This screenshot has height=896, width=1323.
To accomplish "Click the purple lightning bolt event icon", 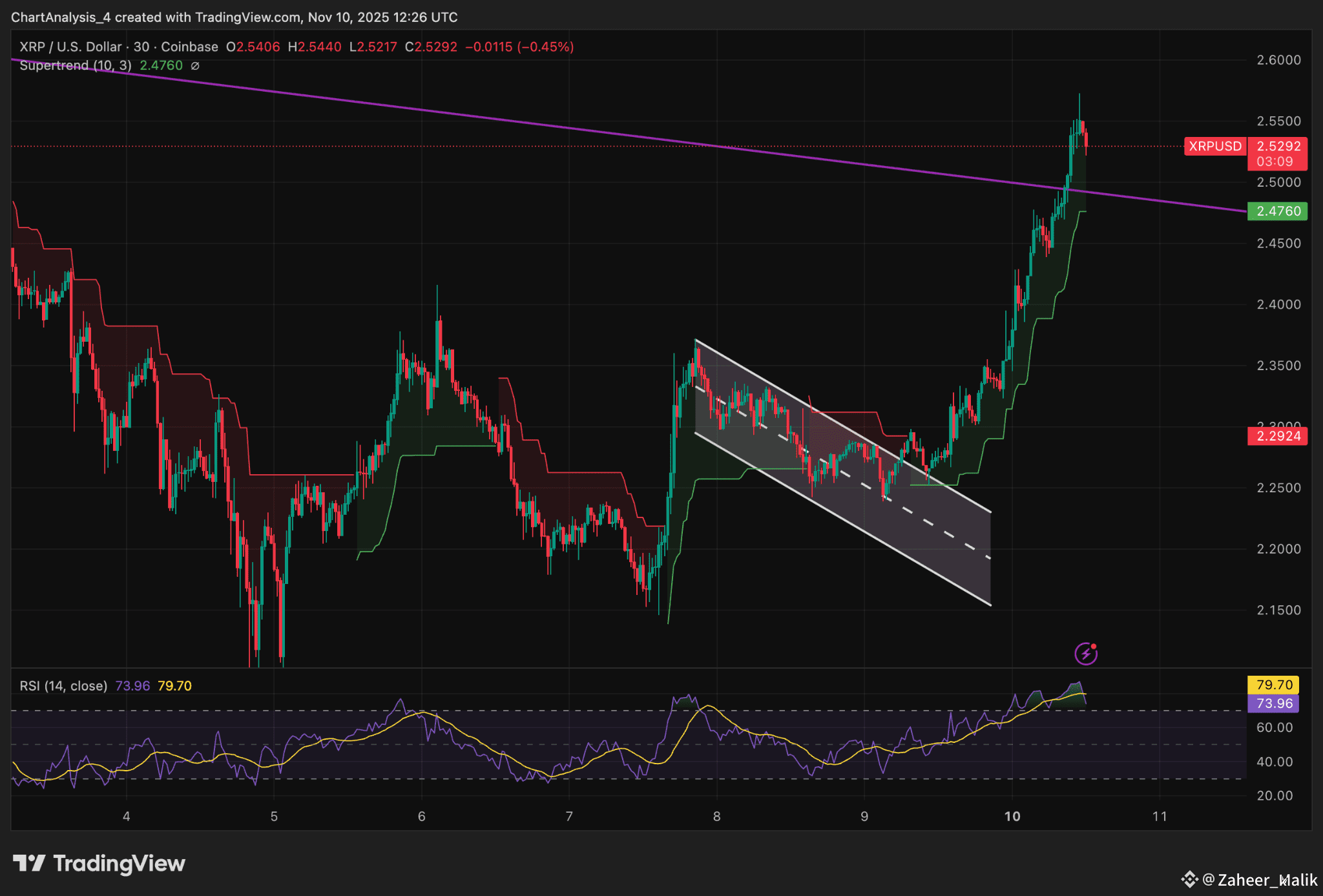I will tap(1085, 654).
